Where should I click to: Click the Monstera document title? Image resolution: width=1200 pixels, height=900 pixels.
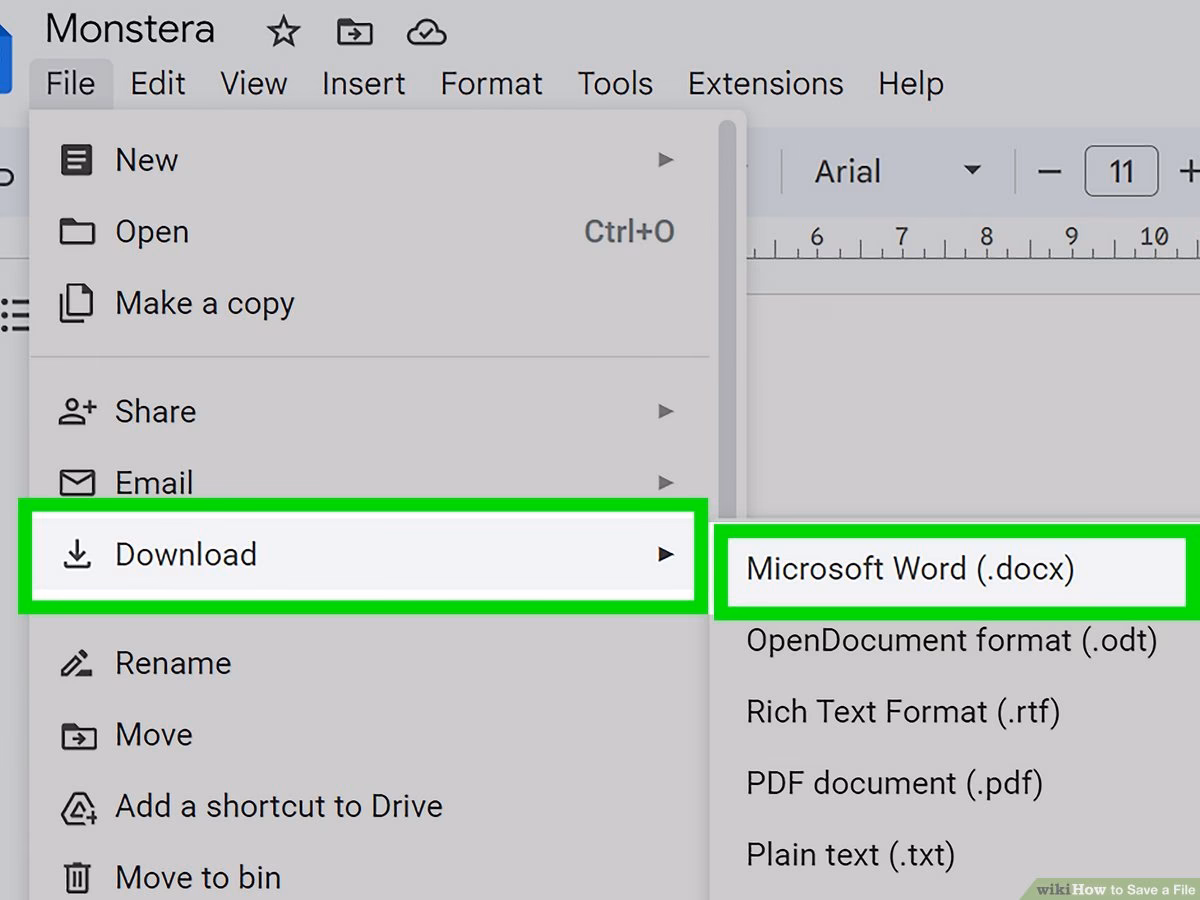coord(130,30)
